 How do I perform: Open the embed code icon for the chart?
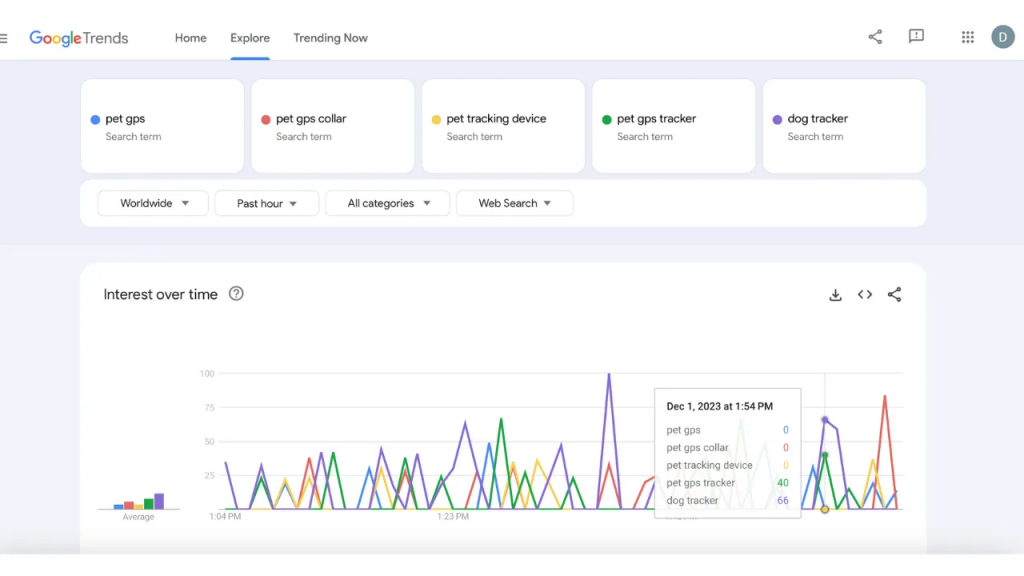tap(865, 295)
